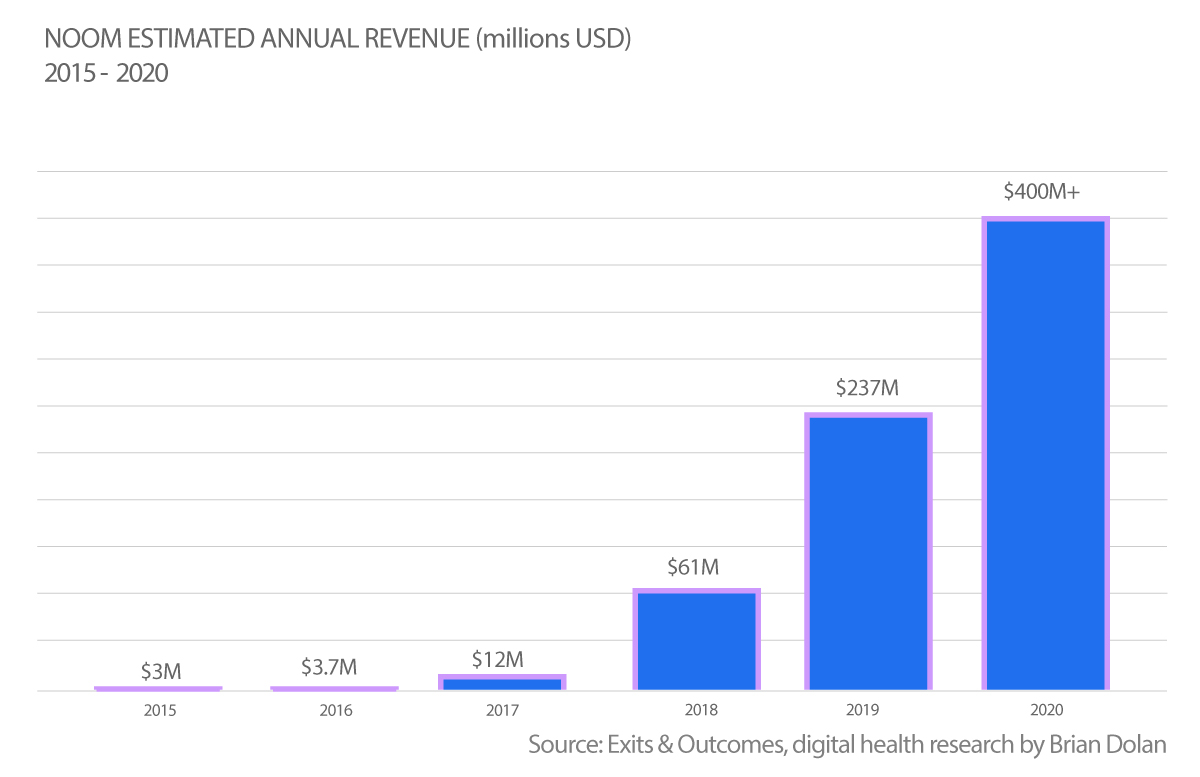The height and width of the screenshot is (777, 1200).
Task: Click the $237M value label
Action: coord(868,388)
